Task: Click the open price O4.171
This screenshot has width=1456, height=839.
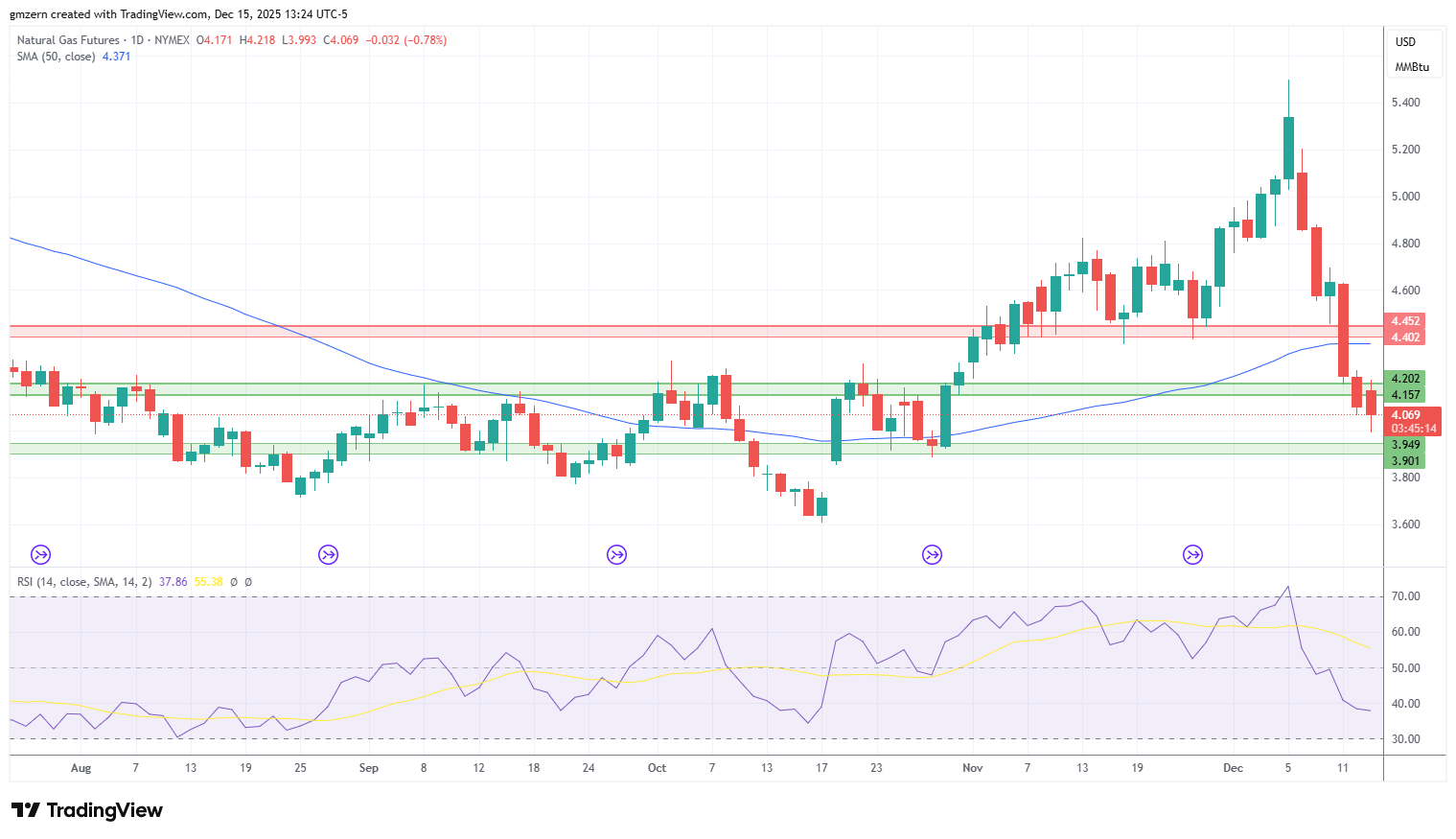Action: pyautogui.click(x=214, y=40)
